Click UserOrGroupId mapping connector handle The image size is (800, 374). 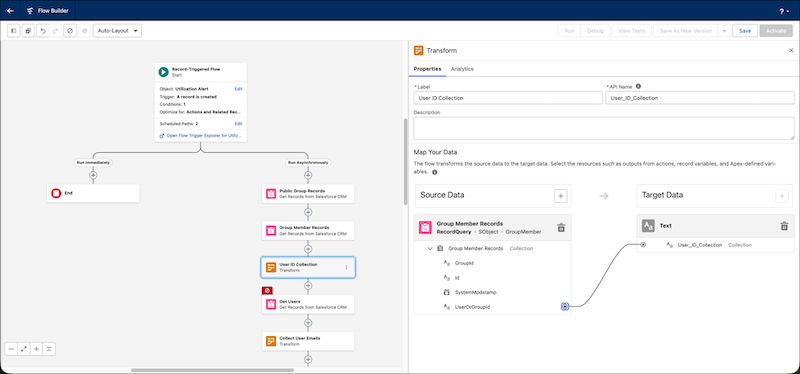(x=564, y=307)
